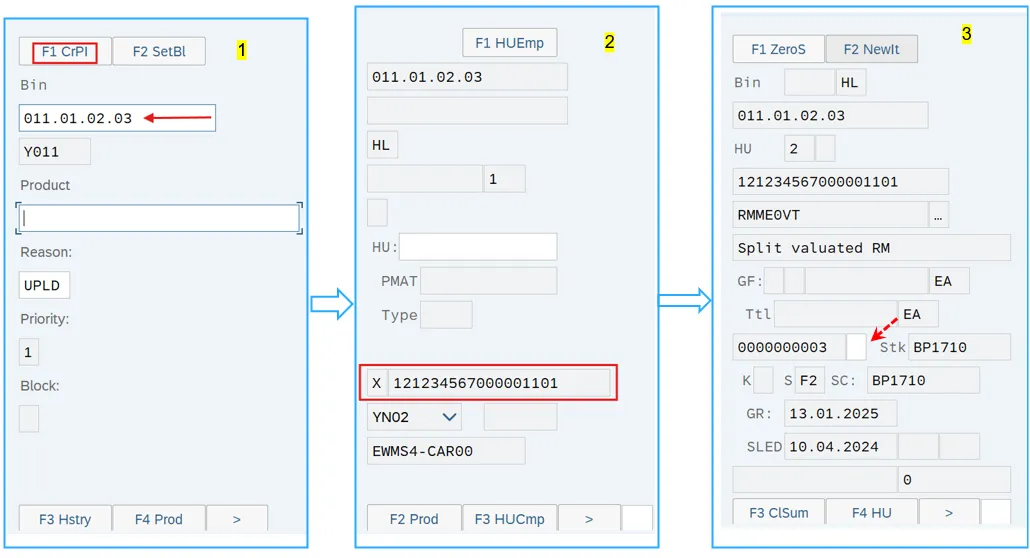This screenshot has width=1030, height=558.
Task: Click the > arrow beside F4 Prod
Action: [237, 519]
